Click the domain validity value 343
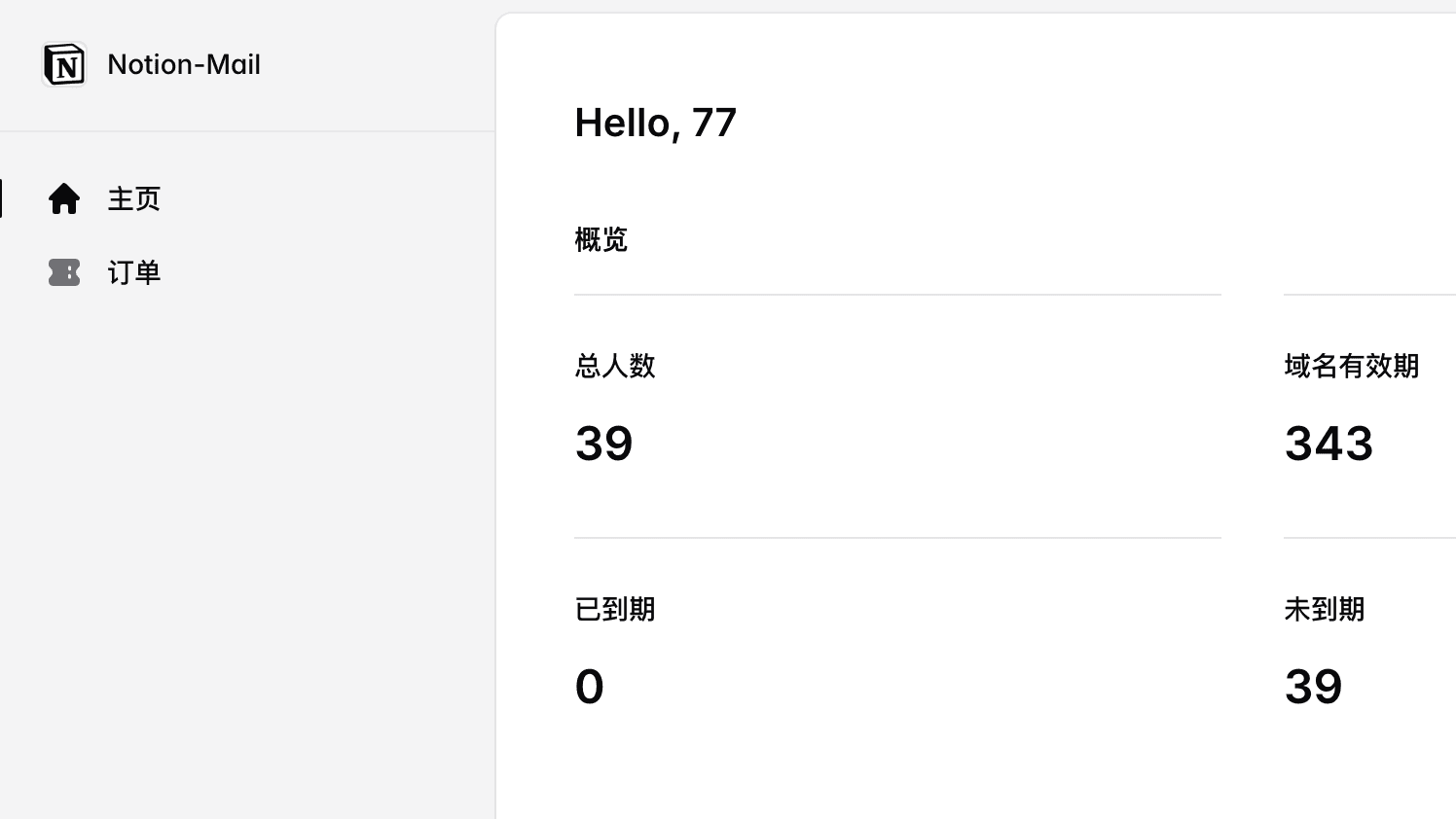Viewport: 1456px width, 819px height. pyautogui.click(x=1329, y=444)
